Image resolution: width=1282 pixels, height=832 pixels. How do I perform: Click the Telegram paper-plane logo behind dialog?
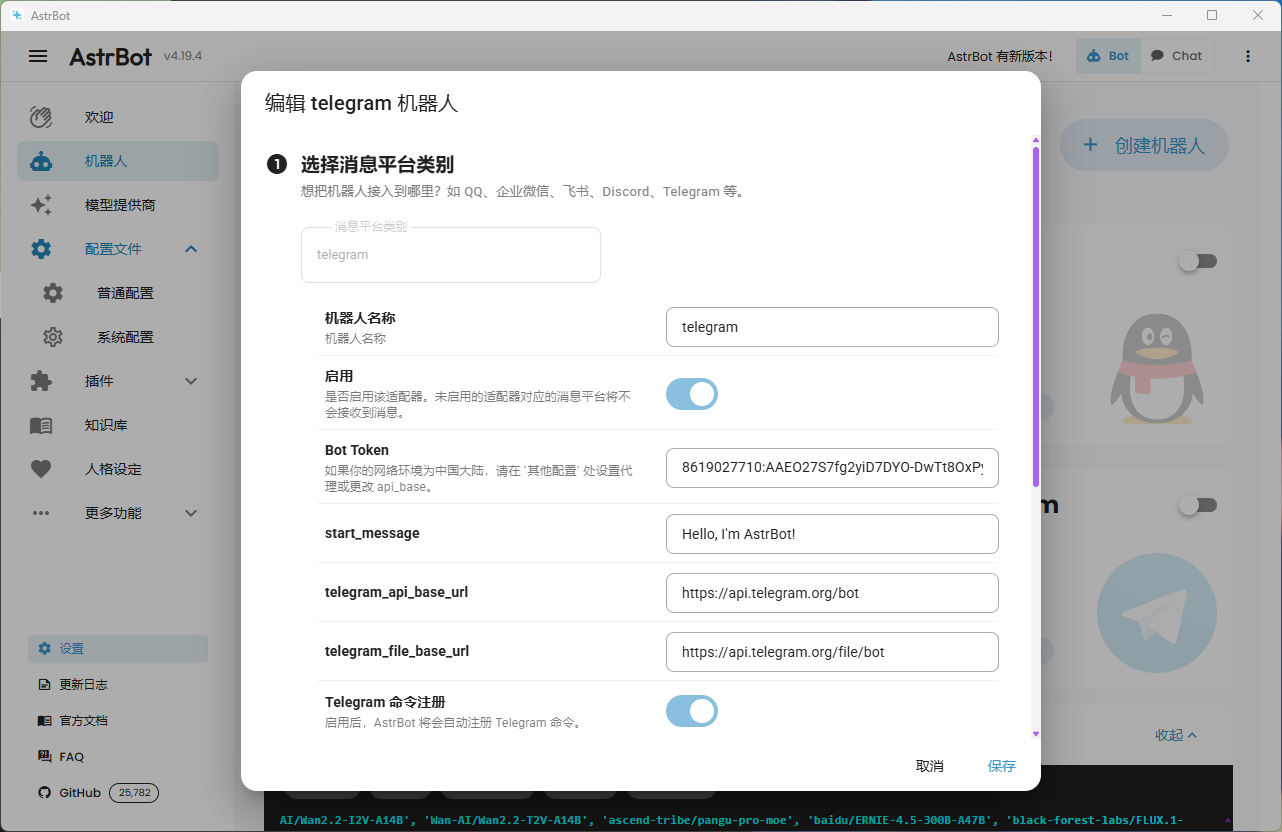click(1156, 613)
